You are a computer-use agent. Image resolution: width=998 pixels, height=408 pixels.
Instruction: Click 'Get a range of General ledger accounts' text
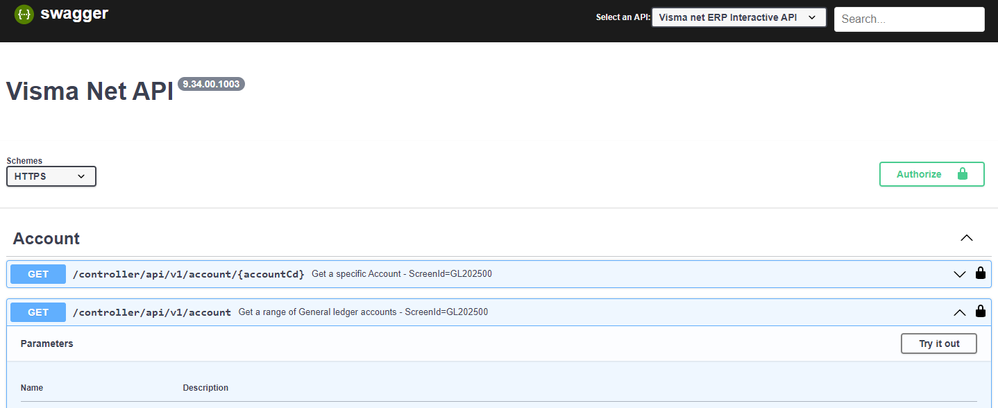(x=363, y=313)
